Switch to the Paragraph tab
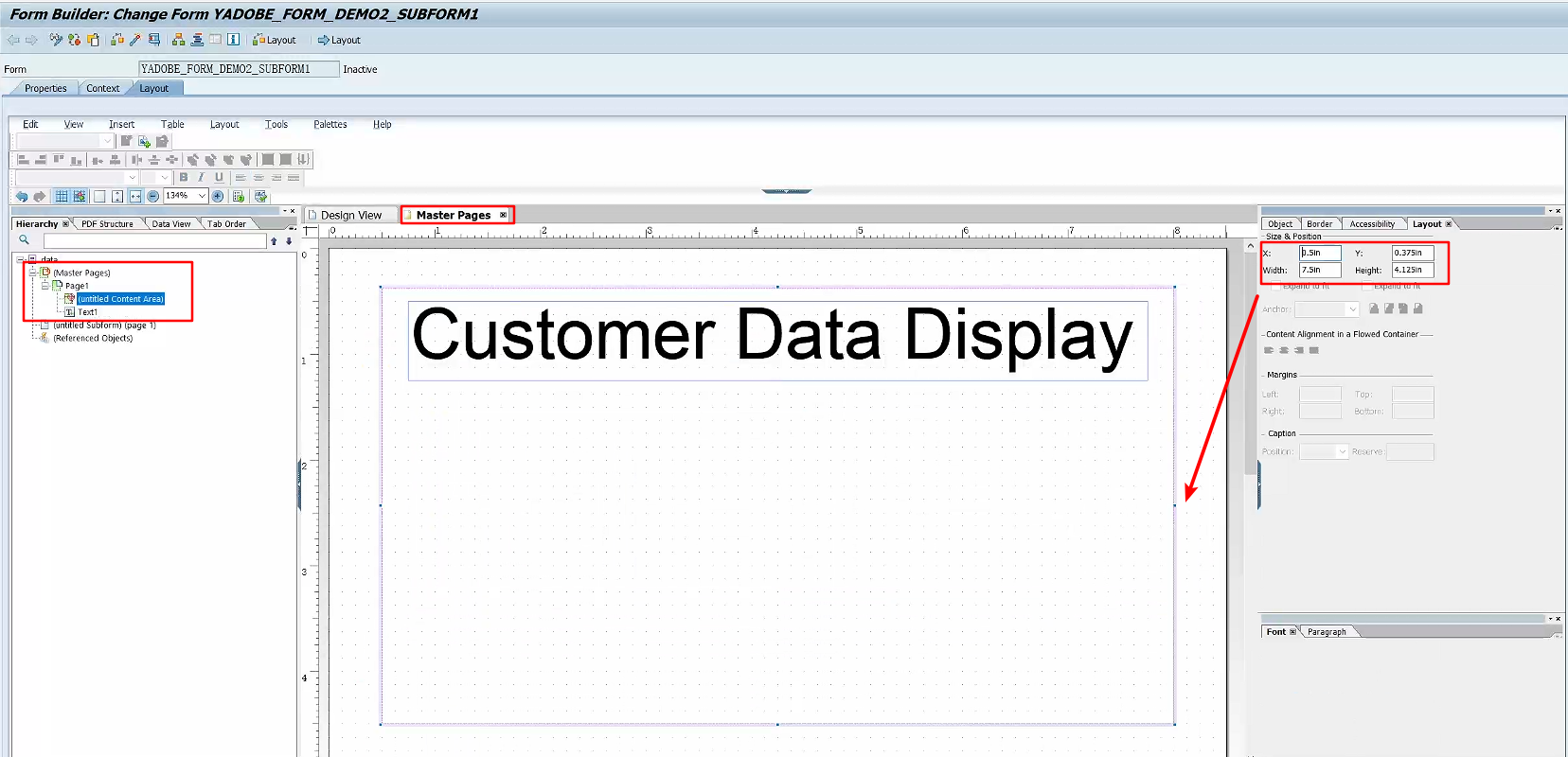Screen dimensions: 1568x757 pyautogui.click(x=1327, y=632)
